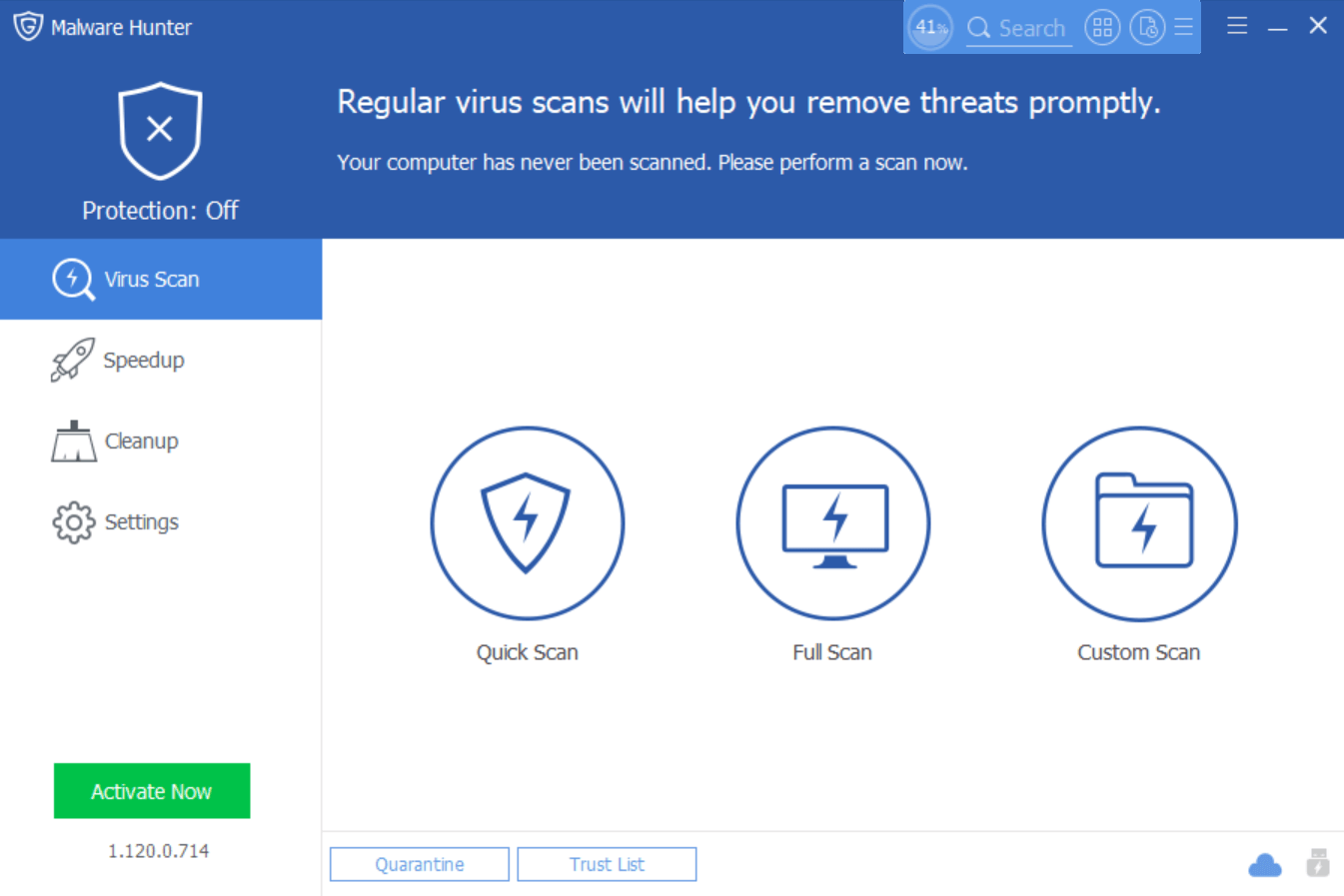This screenshot has width=1344, height=896.
Task: Click the 41% discount progress circle
Action: 929,27
